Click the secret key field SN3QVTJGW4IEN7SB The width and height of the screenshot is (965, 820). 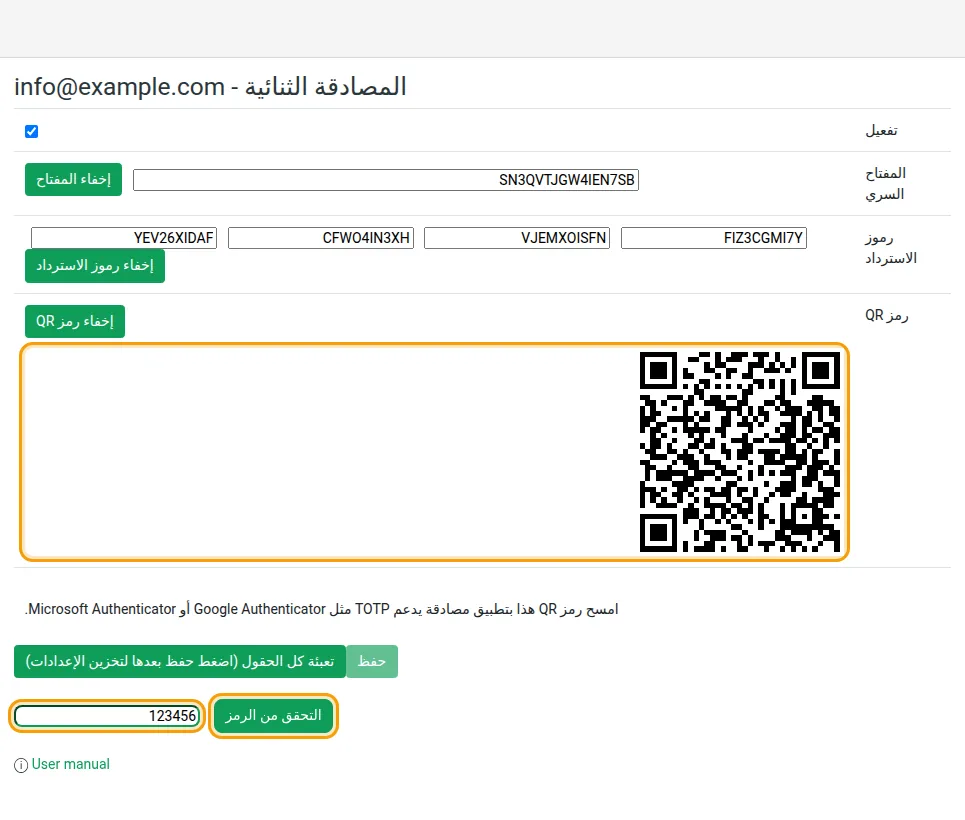point(386,180)
